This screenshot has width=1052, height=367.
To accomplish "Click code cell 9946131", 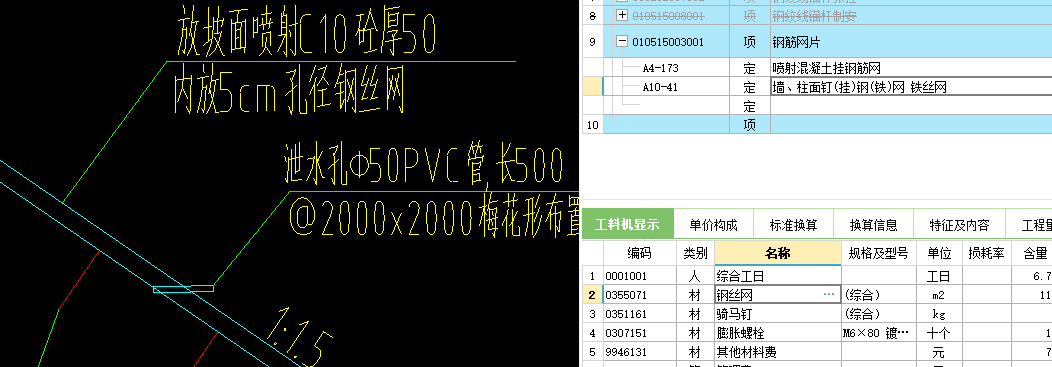I will tap(639, 352).
